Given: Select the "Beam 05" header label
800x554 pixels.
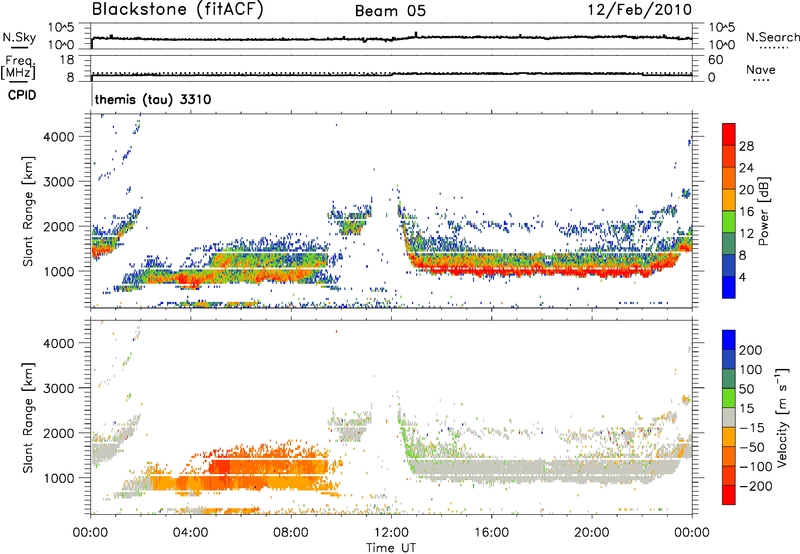Looking at the screenshot, I should coord(390,11).
